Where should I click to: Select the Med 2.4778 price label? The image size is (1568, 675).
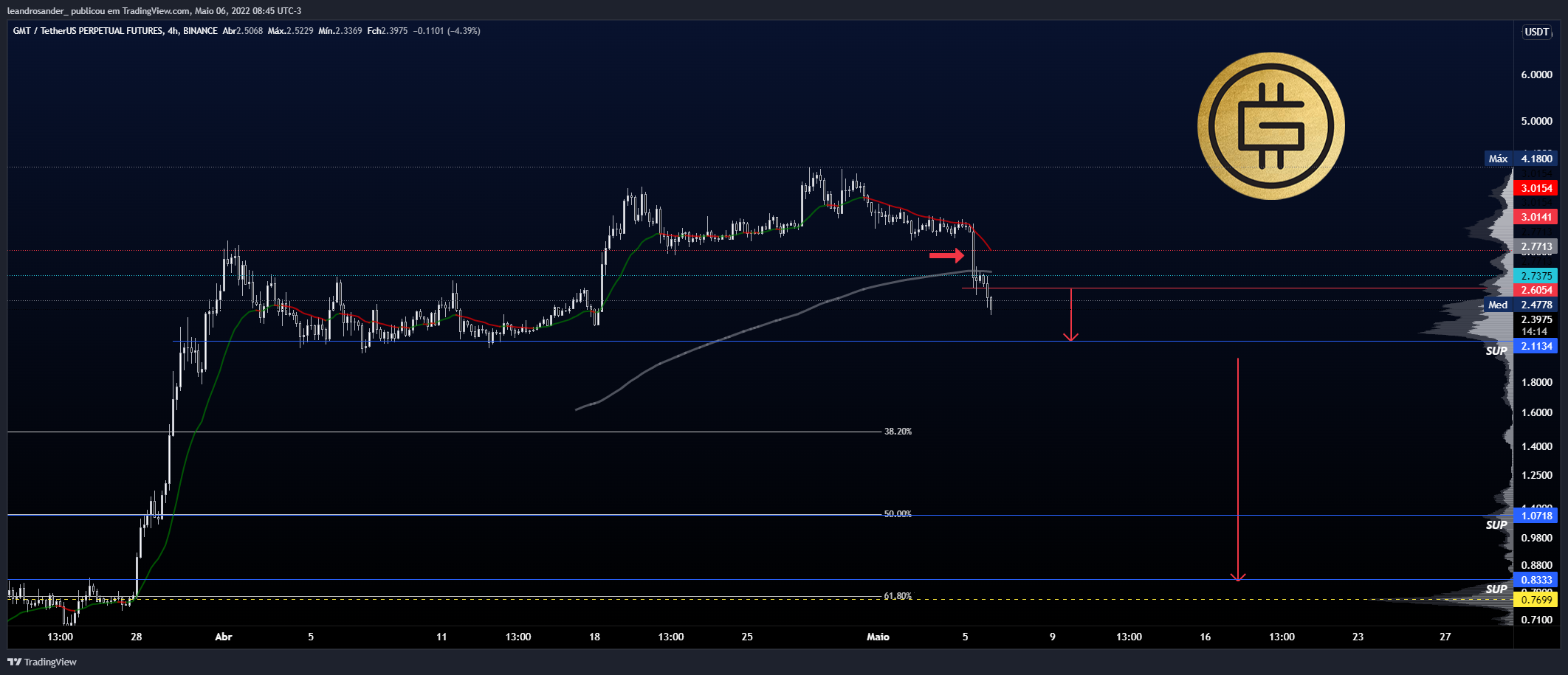(1521, 305)
